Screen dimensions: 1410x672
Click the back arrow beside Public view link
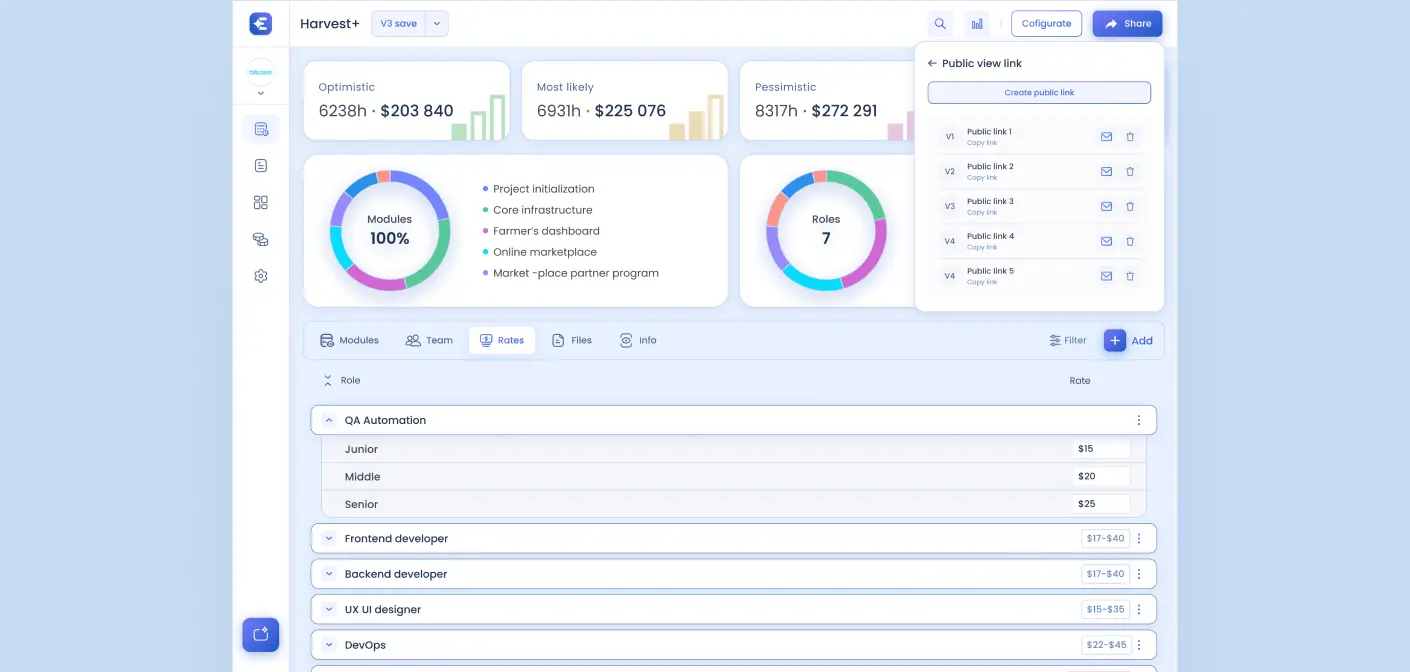932,63
